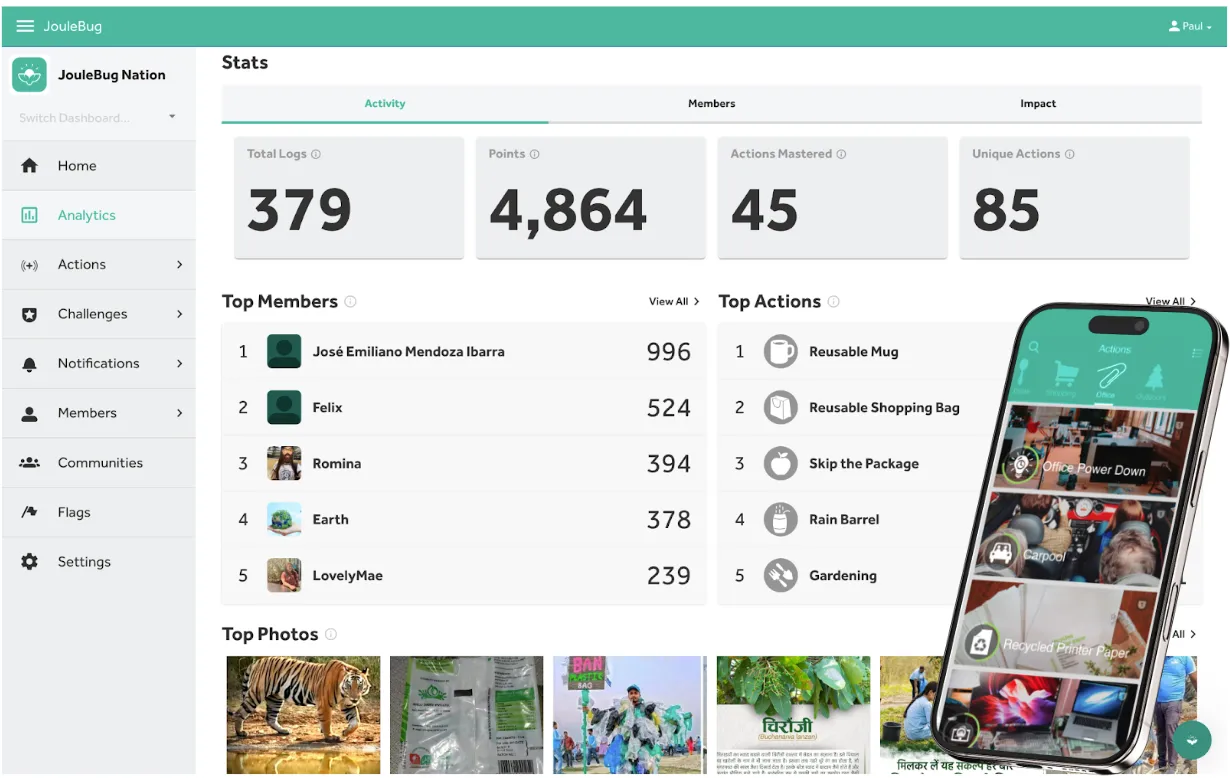Screen dimensions: 1230x778
Task: Switch to the Impact stats tab
Action: tap(1038, 104)
